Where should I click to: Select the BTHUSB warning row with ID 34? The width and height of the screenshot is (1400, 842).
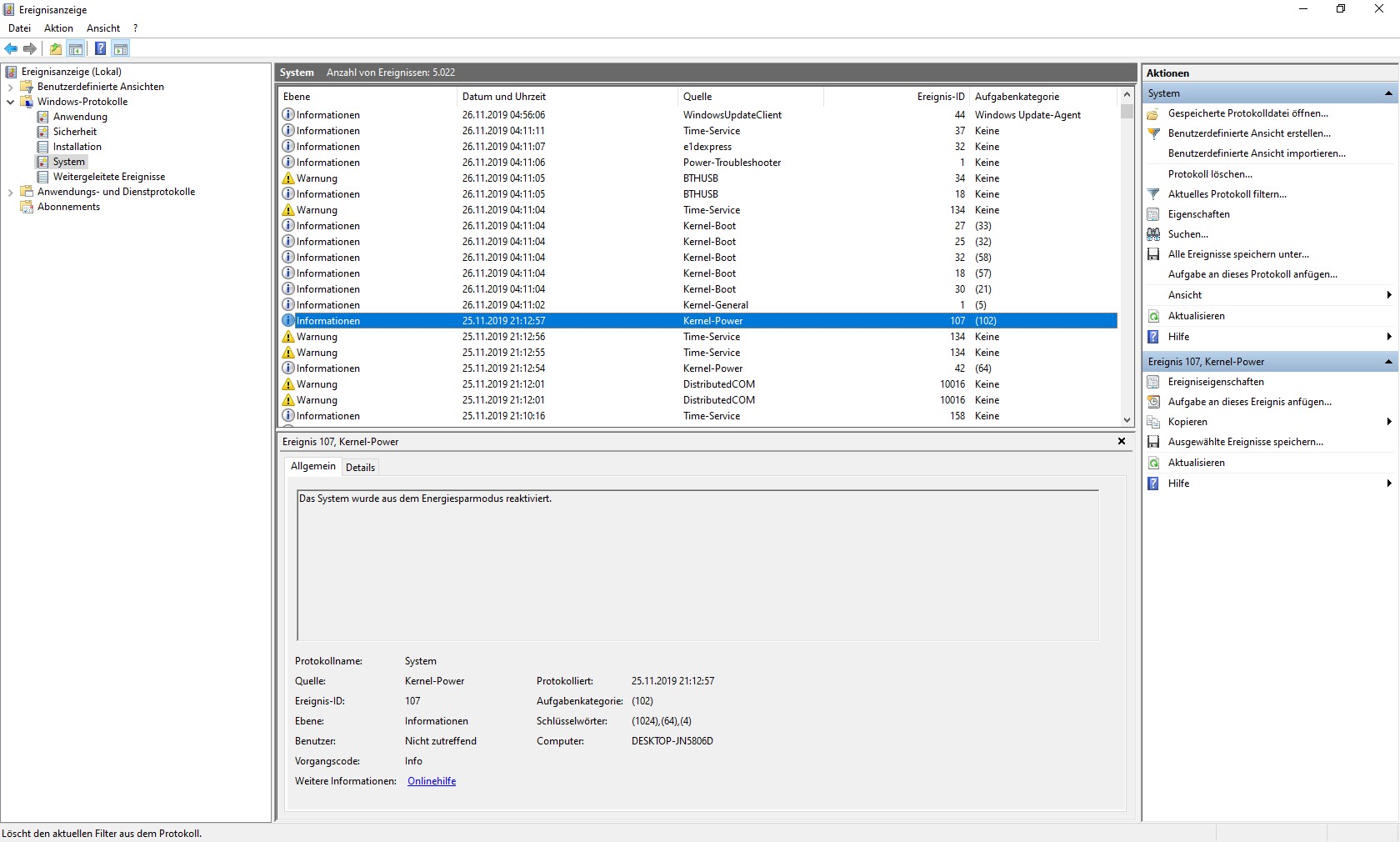699,178
